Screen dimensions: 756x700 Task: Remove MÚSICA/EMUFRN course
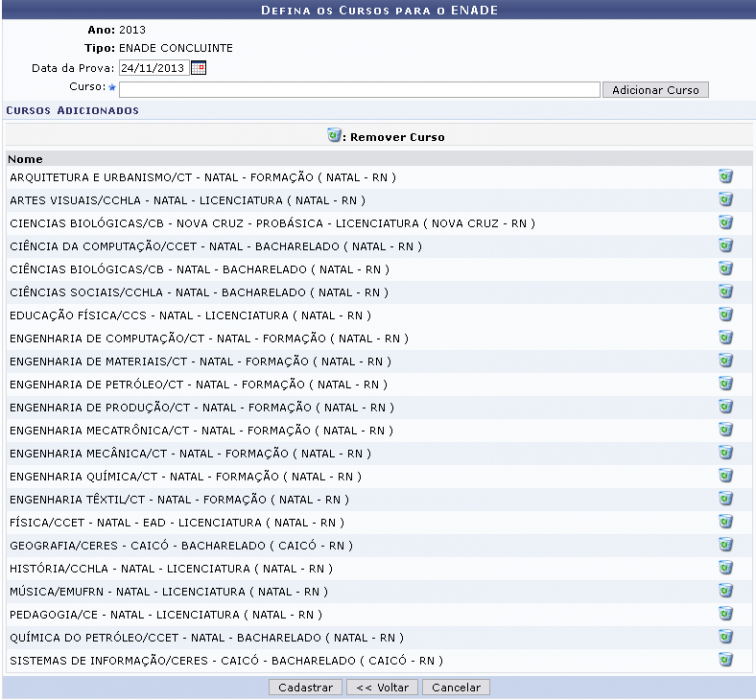[727, 591]
